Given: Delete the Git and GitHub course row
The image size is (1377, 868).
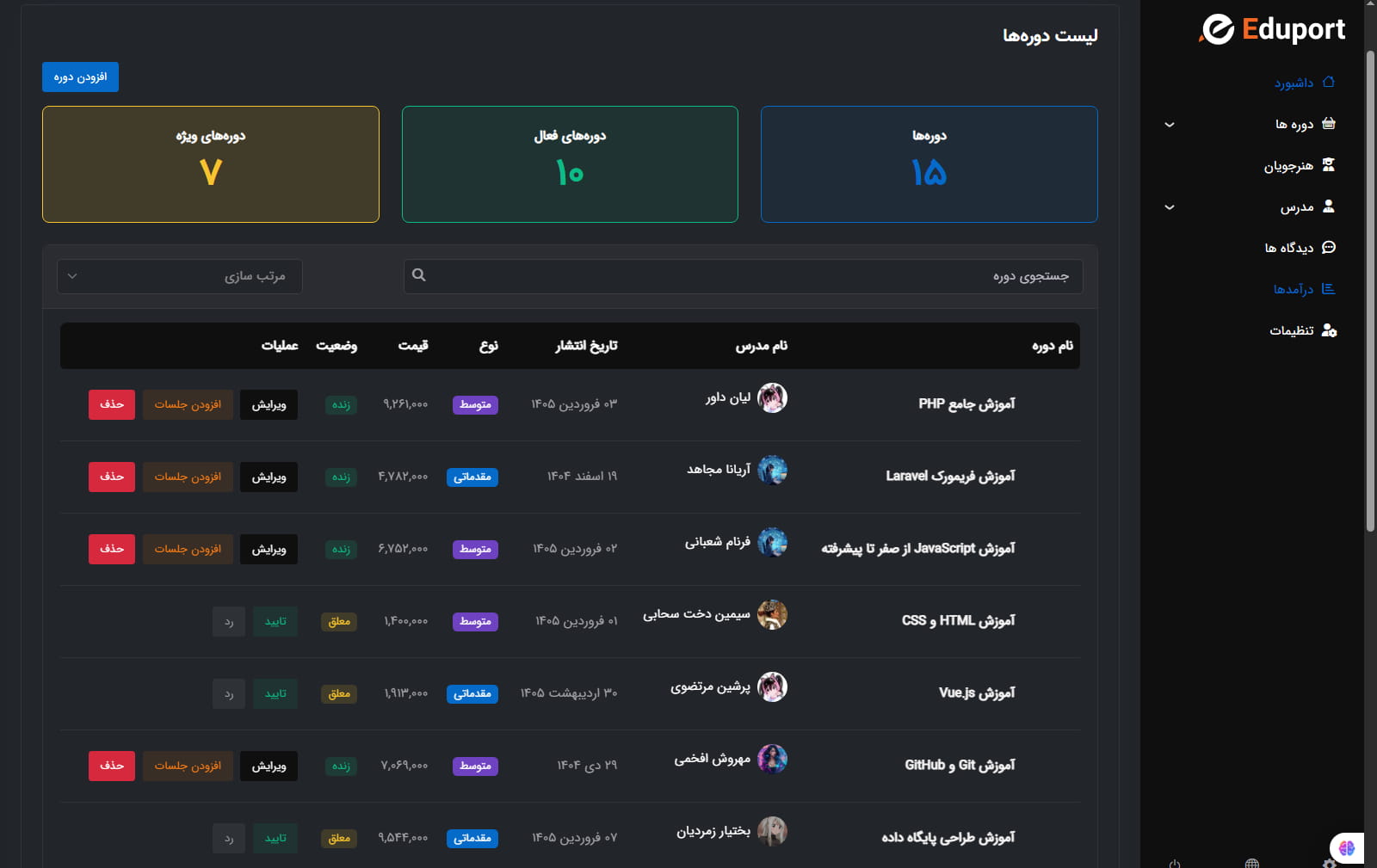Looking at the screenshot, I should point(112,766).
